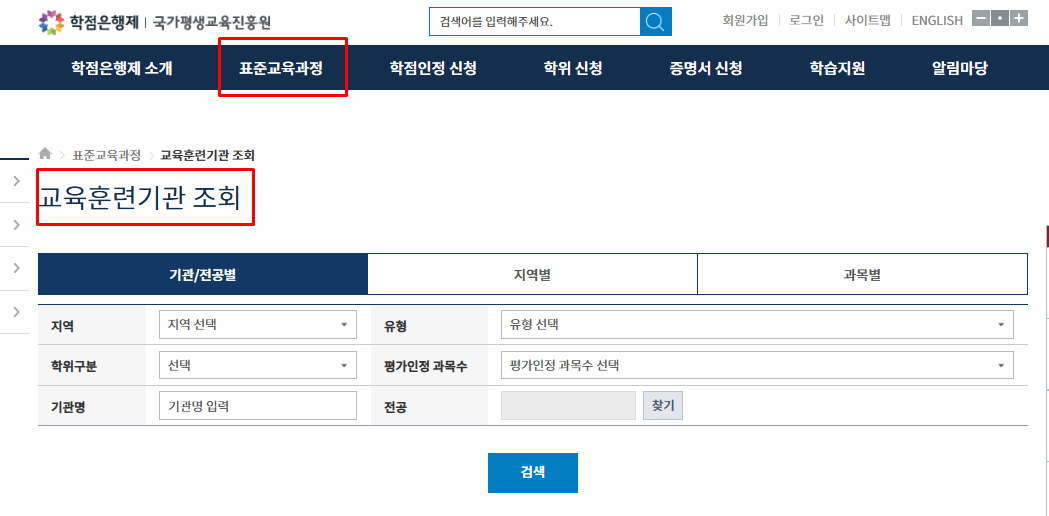Image resolution: width=1049 pixels, height=516 pixels.
Task: Click the 학점은행제 logo
Action: click(89, 23)
